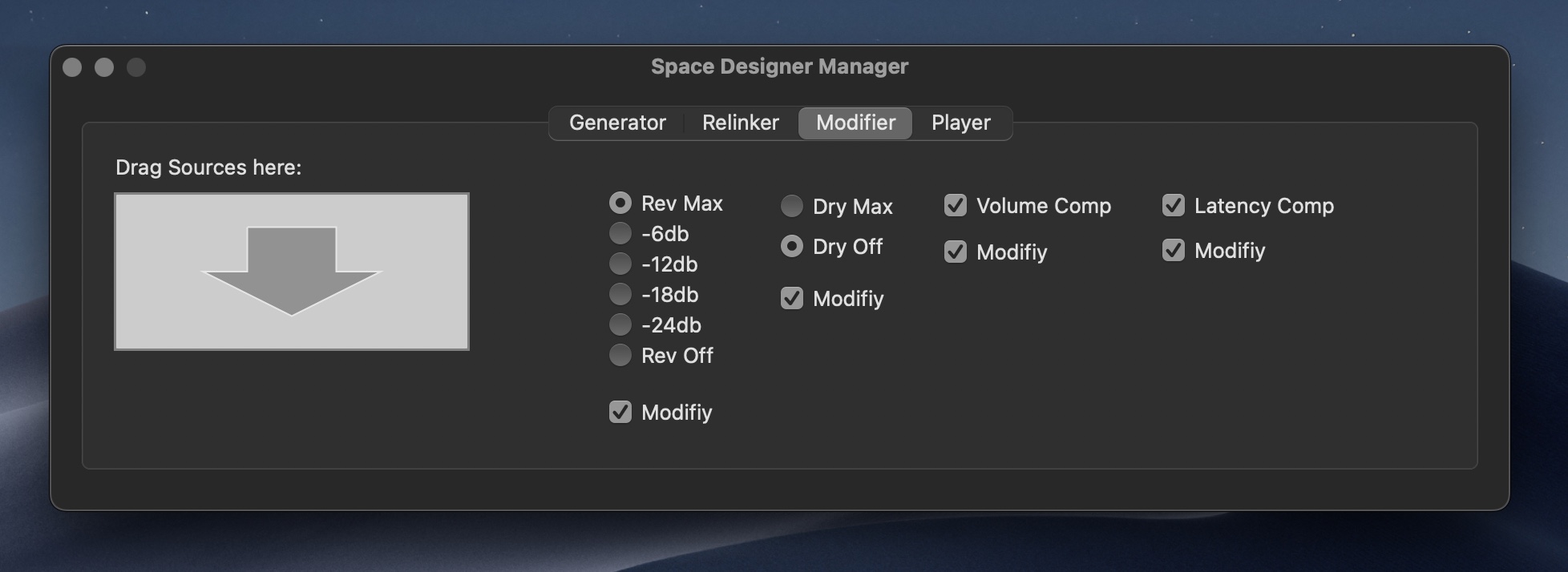Select the Dry Off radio button

(791, 246)
